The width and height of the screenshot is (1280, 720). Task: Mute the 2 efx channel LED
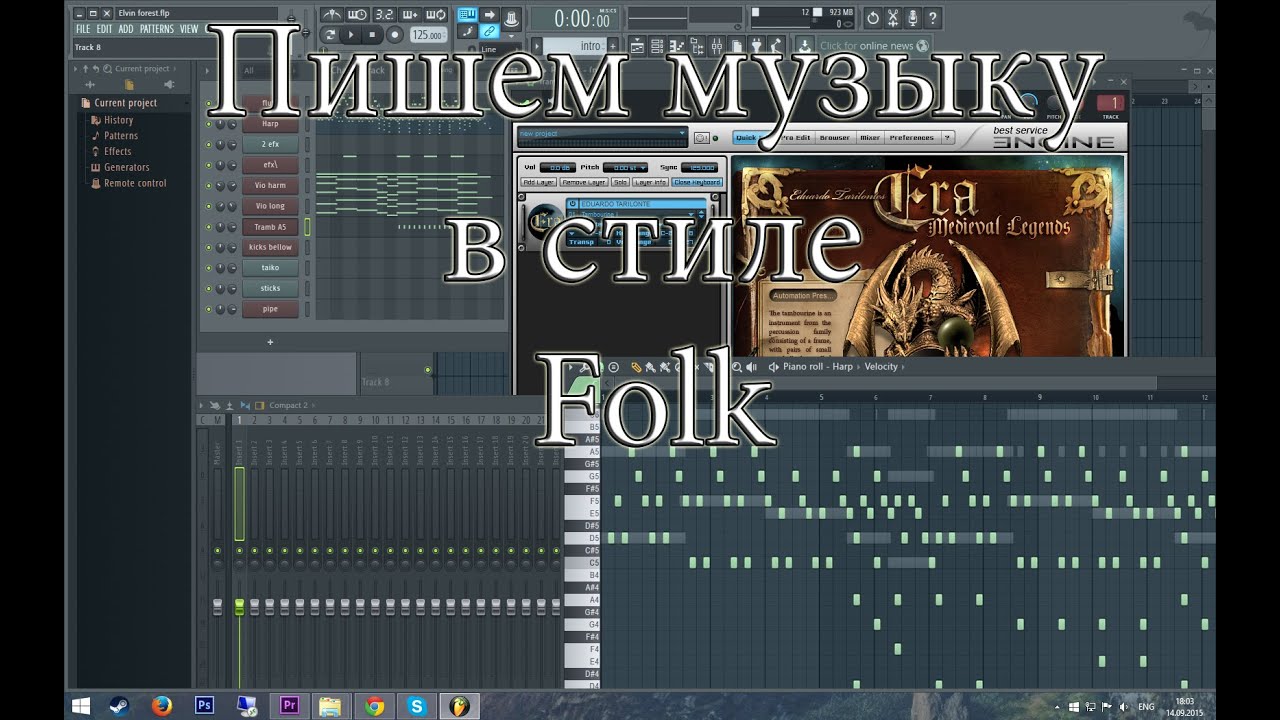[x=209, y=145]
